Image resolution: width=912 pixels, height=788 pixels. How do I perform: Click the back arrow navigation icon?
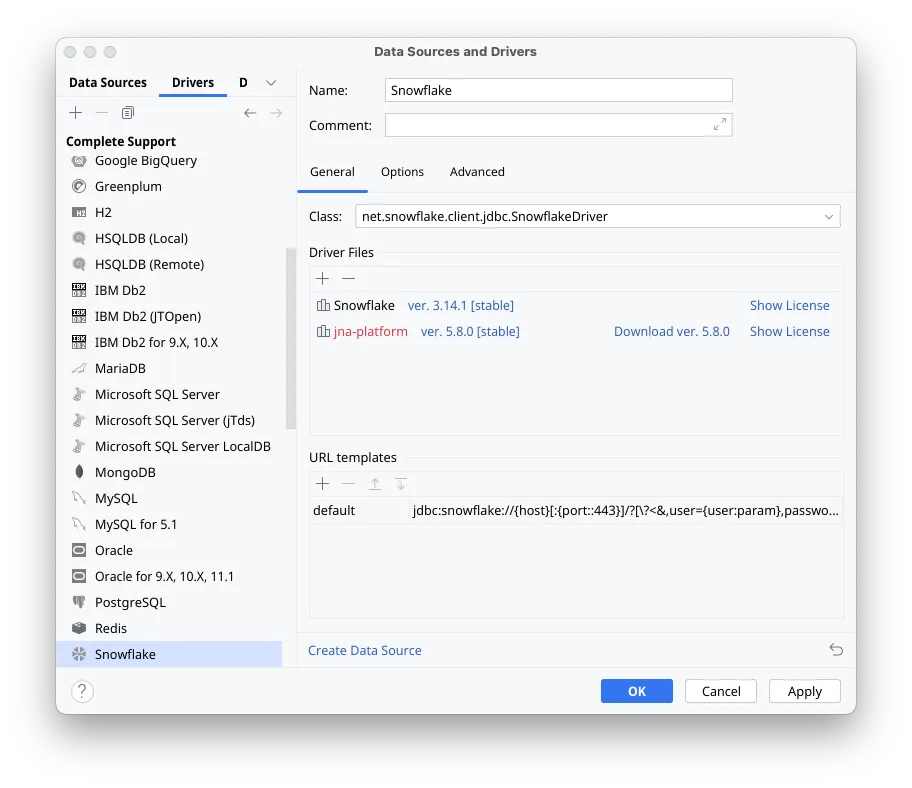click(x=250, y=113)
